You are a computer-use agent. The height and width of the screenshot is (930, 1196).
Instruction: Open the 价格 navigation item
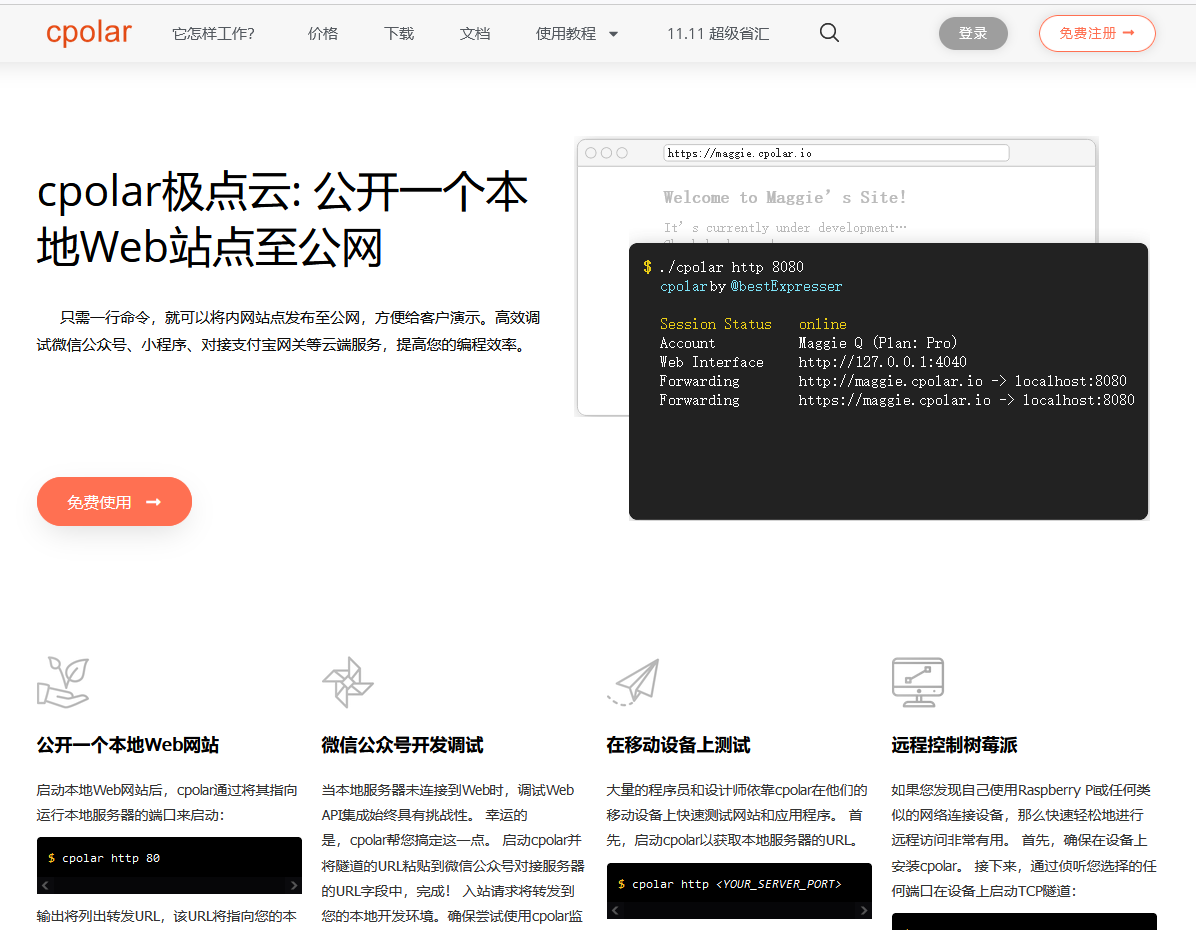[x=323, y=33]
